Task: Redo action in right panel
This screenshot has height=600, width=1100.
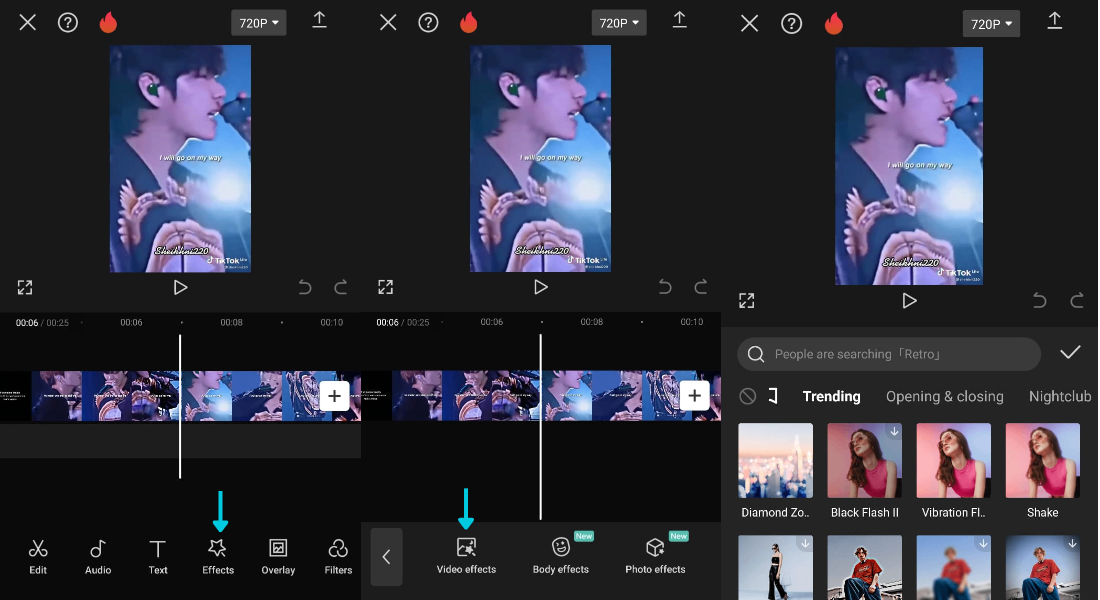Action: tap(1076, 301)
